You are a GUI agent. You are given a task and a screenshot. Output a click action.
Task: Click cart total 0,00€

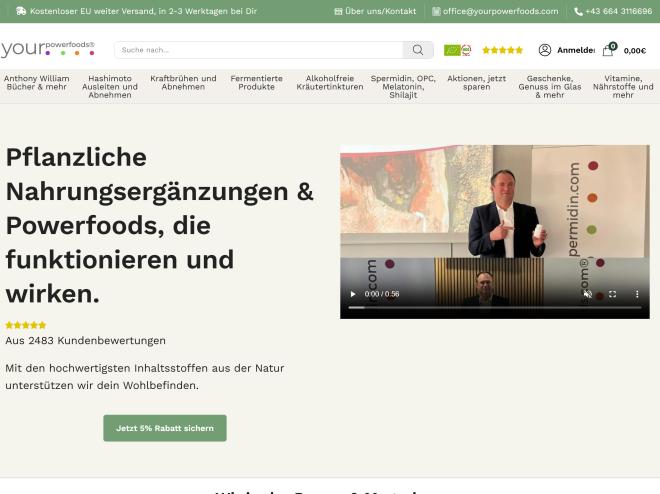(x=635, y=51)
